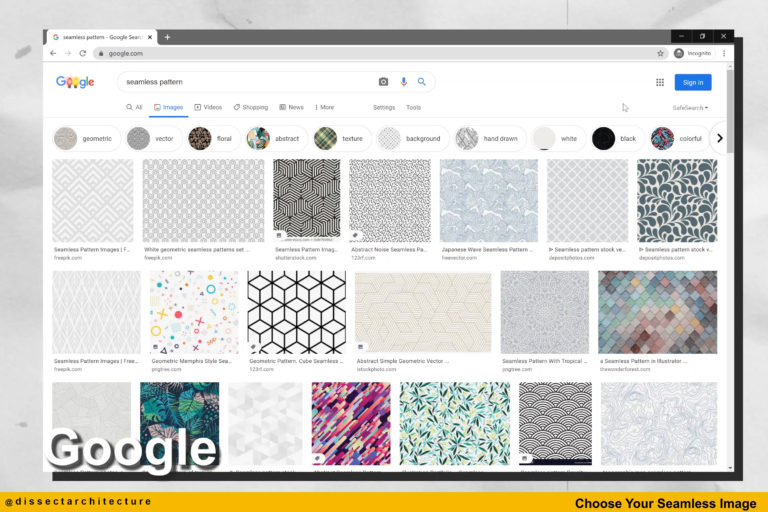Click the microphone voice search icon
The height and width of the screenshot is (512, 768).
click(x=404, y=82)
